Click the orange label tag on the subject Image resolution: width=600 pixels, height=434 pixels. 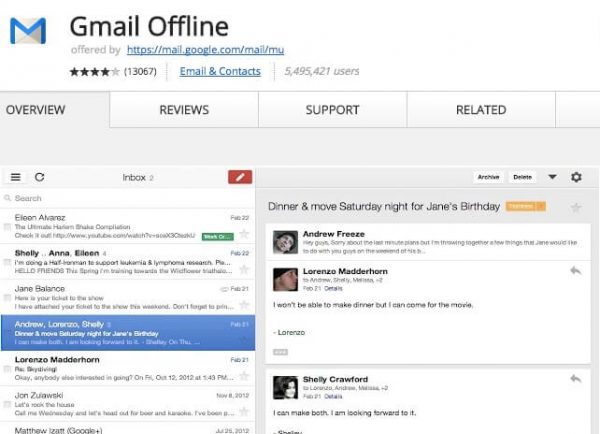pos(525,206)
